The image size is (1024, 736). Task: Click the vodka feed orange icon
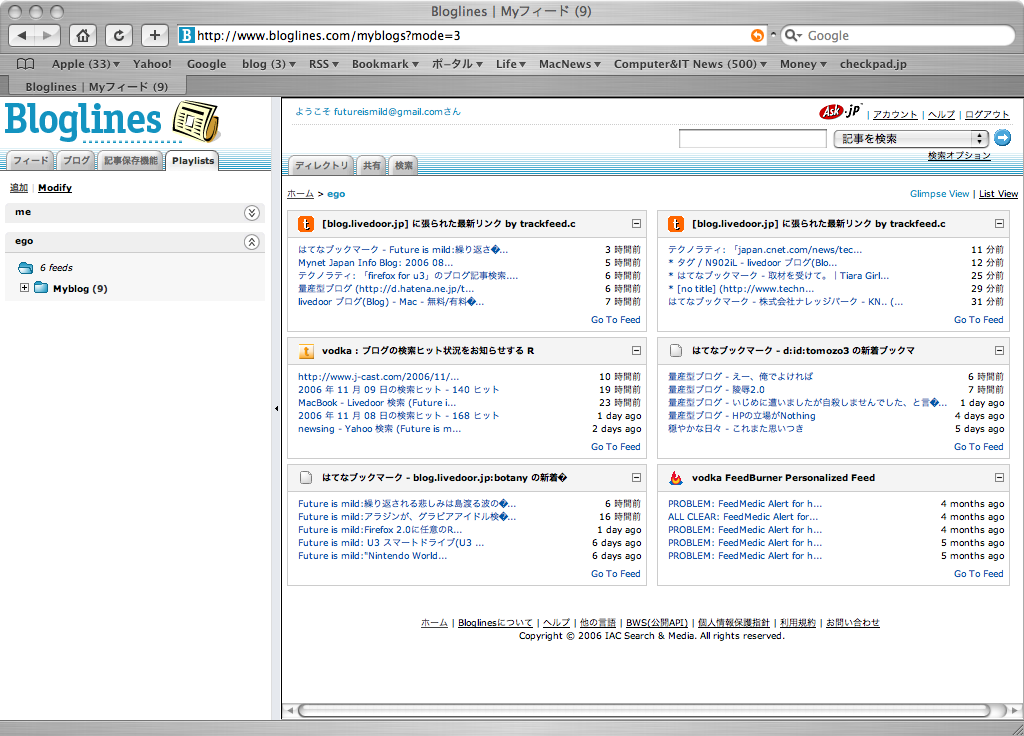pos(306,351)
